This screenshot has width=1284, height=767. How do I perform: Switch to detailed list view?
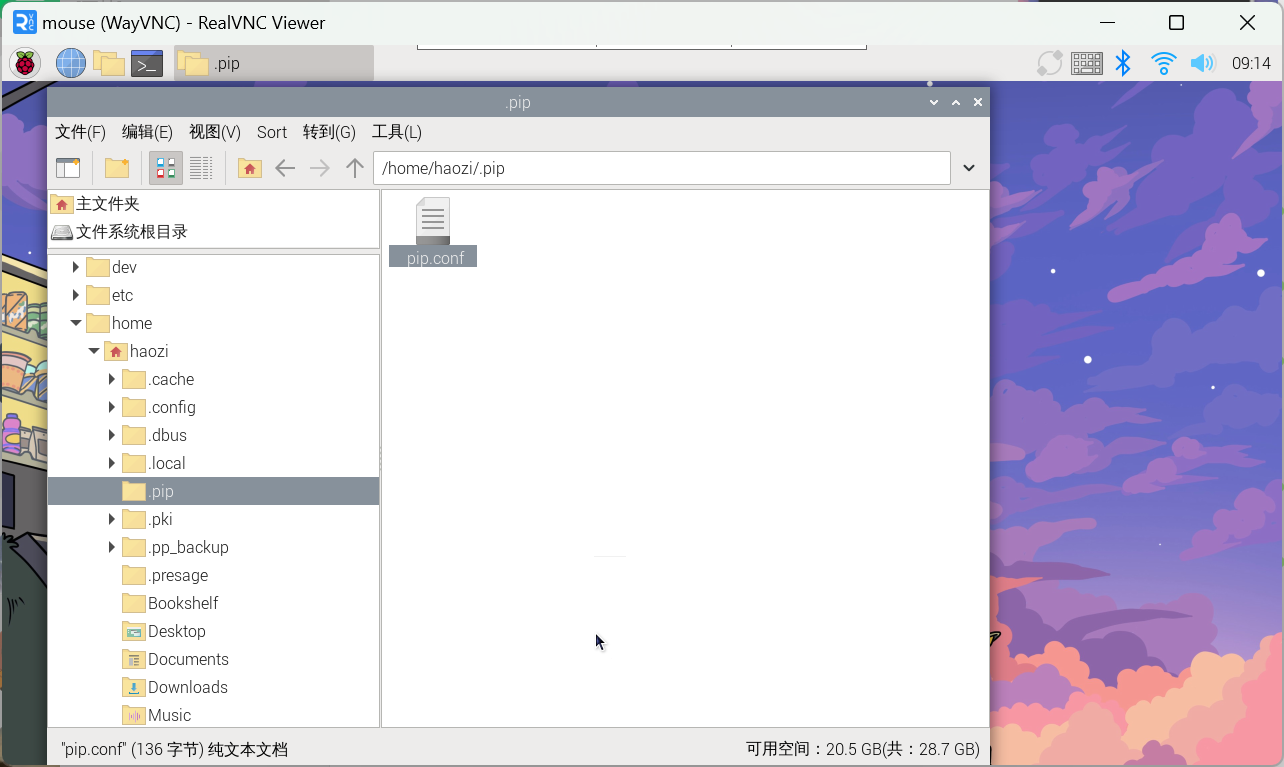[201, 168]
